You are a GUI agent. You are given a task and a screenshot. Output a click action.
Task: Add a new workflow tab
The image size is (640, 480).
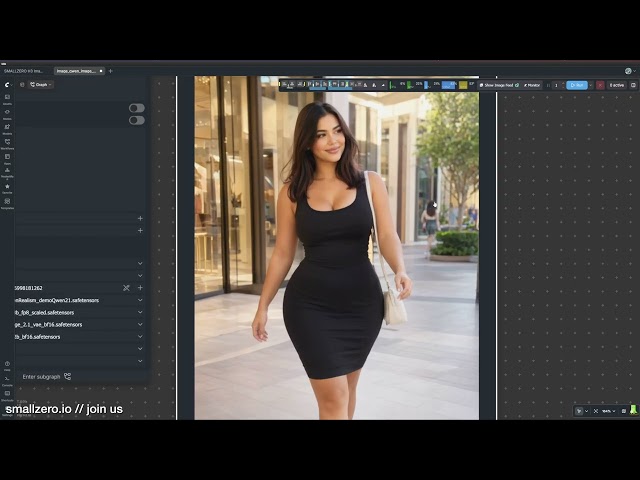111,71
